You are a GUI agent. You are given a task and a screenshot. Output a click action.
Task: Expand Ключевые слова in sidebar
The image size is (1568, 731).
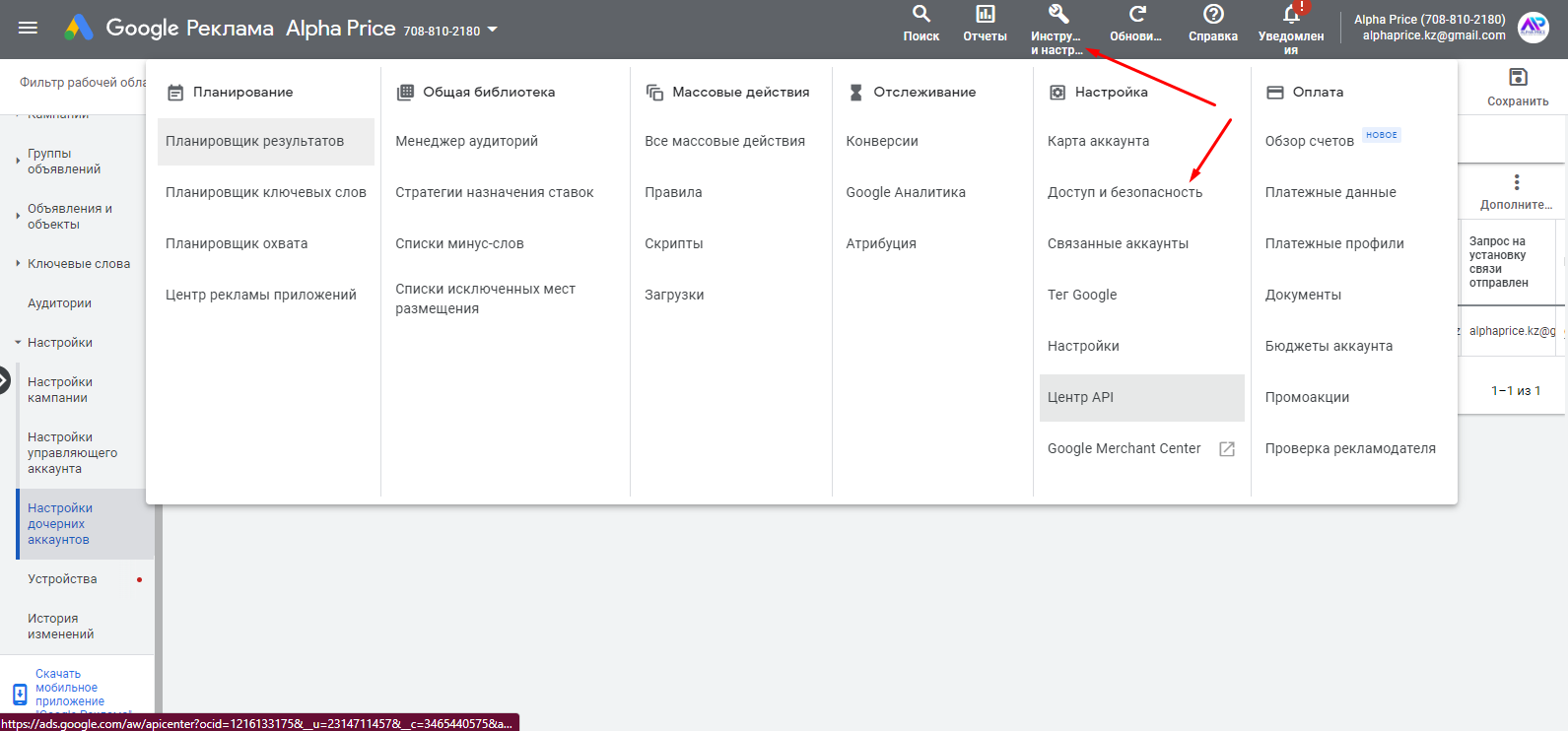(x=18, y=264)
